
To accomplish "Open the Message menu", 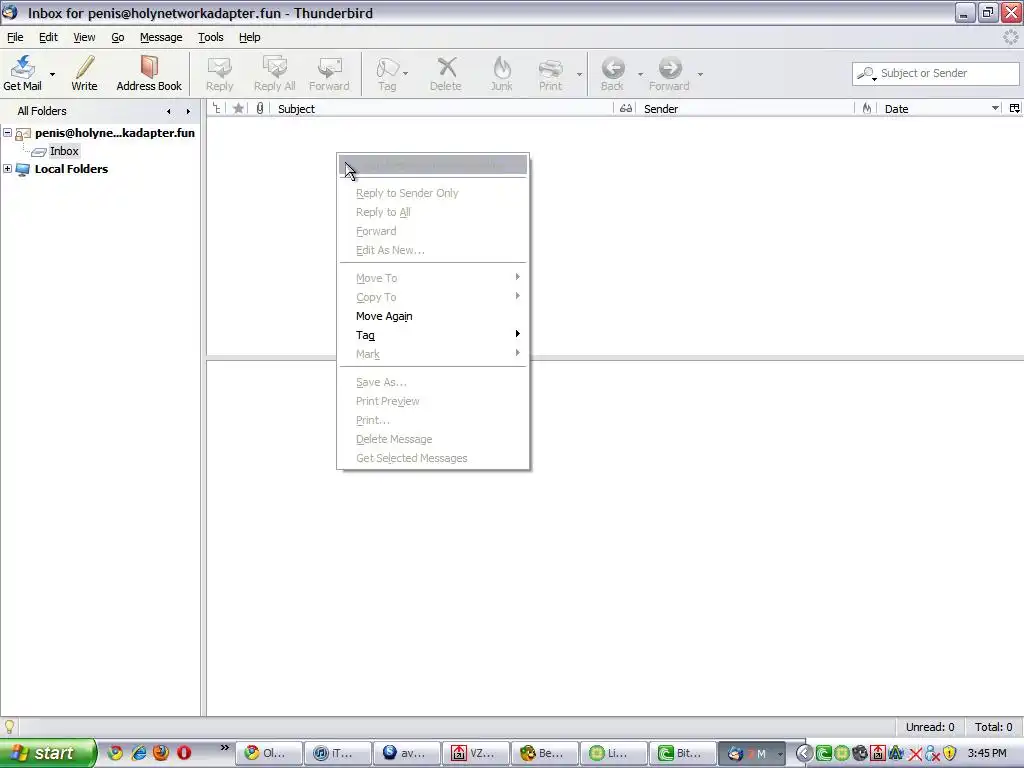I will tap(161, 37).
